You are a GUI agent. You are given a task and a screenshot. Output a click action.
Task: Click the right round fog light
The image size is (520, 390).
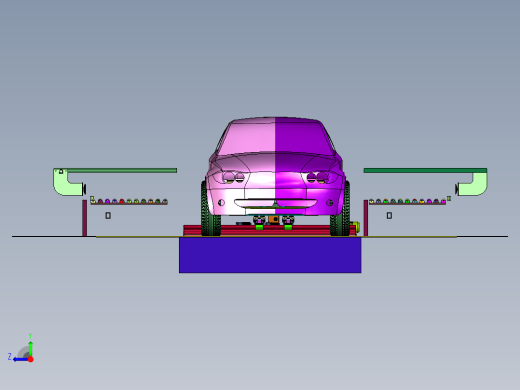329,203
